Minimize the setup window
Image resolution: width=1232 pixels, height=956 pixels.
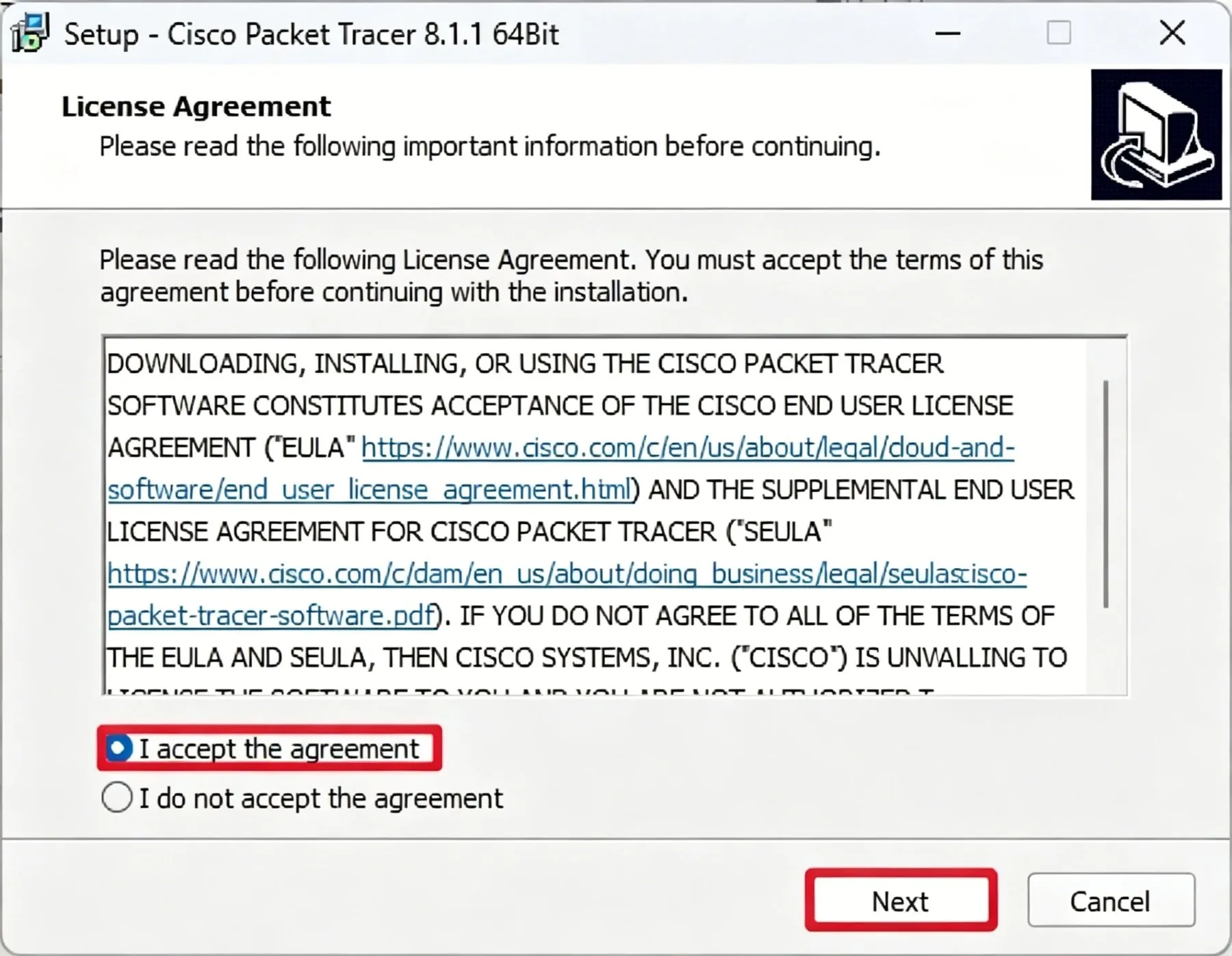[948, 33]
